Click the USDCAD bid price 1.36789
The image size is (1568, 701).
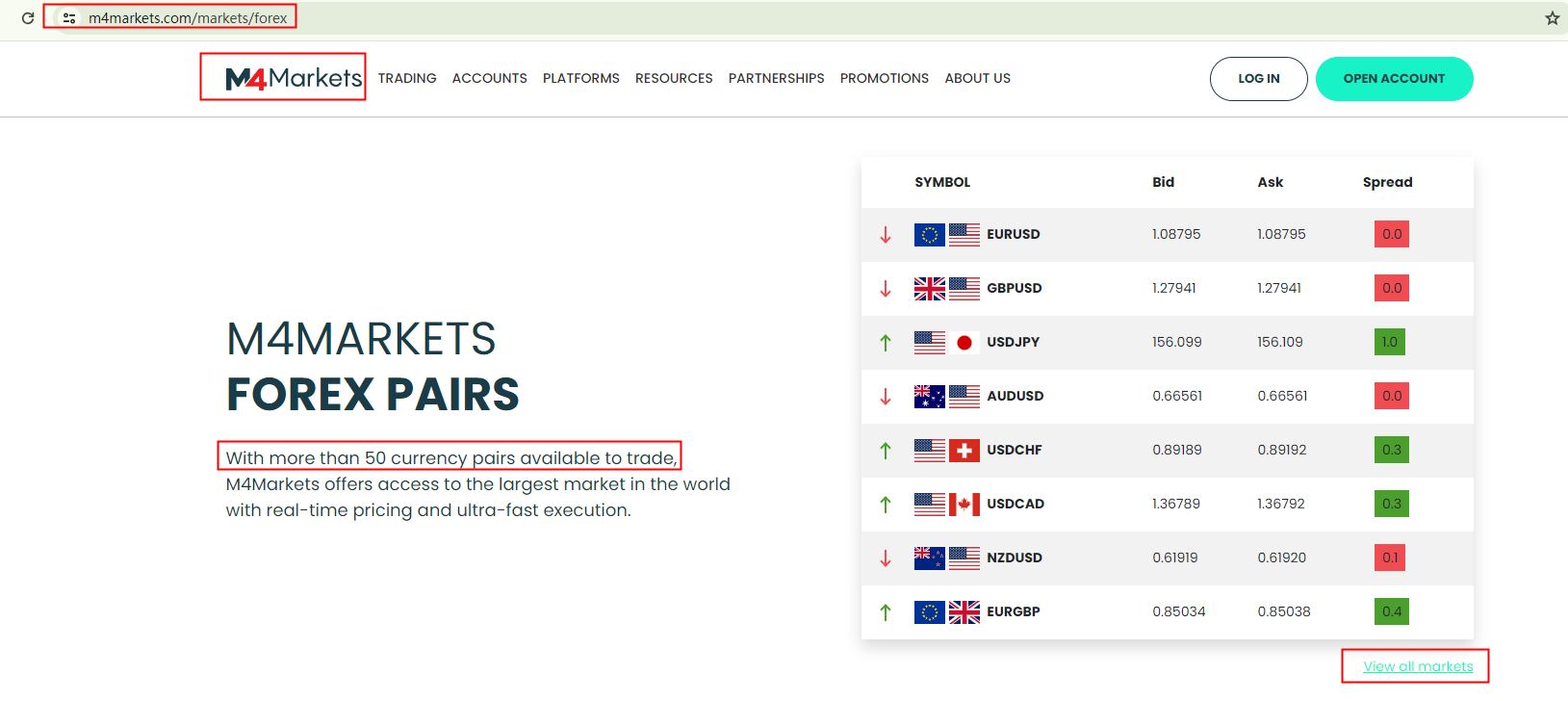pos(1176,504)
